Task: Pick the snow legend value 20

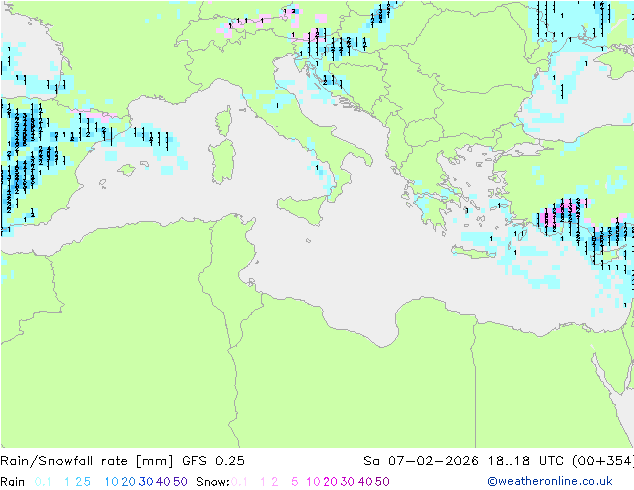Action: point(330,482)
